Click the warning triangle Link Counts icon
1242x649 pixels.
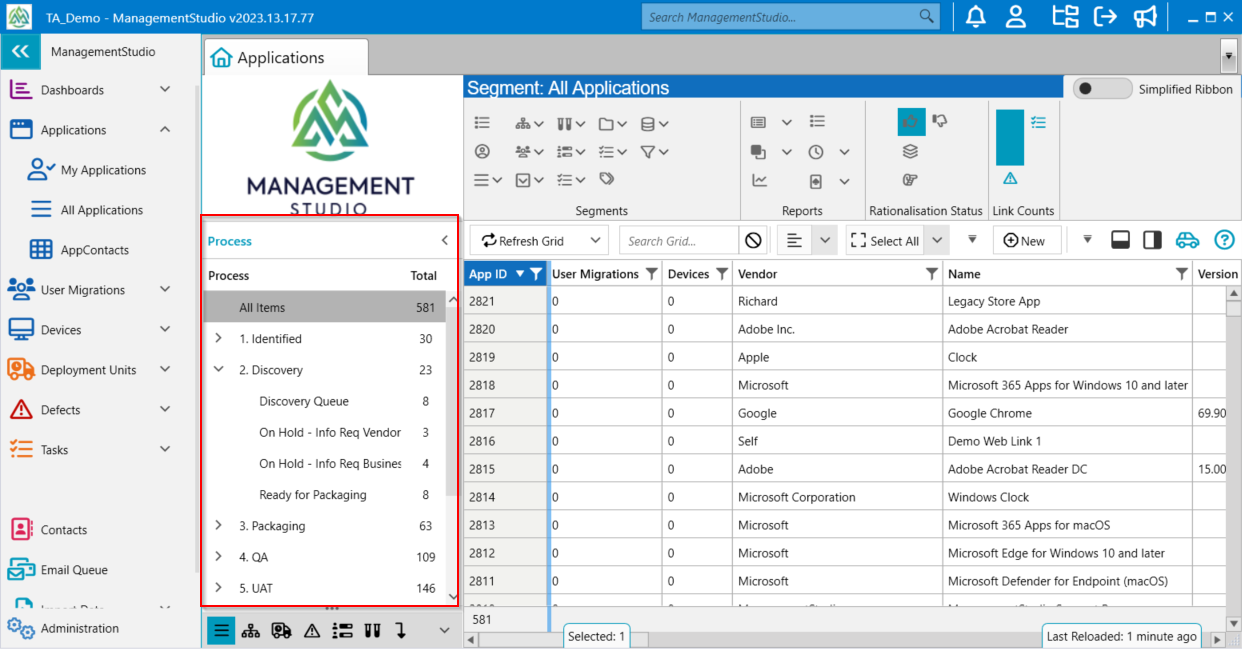click(1010, 179)
